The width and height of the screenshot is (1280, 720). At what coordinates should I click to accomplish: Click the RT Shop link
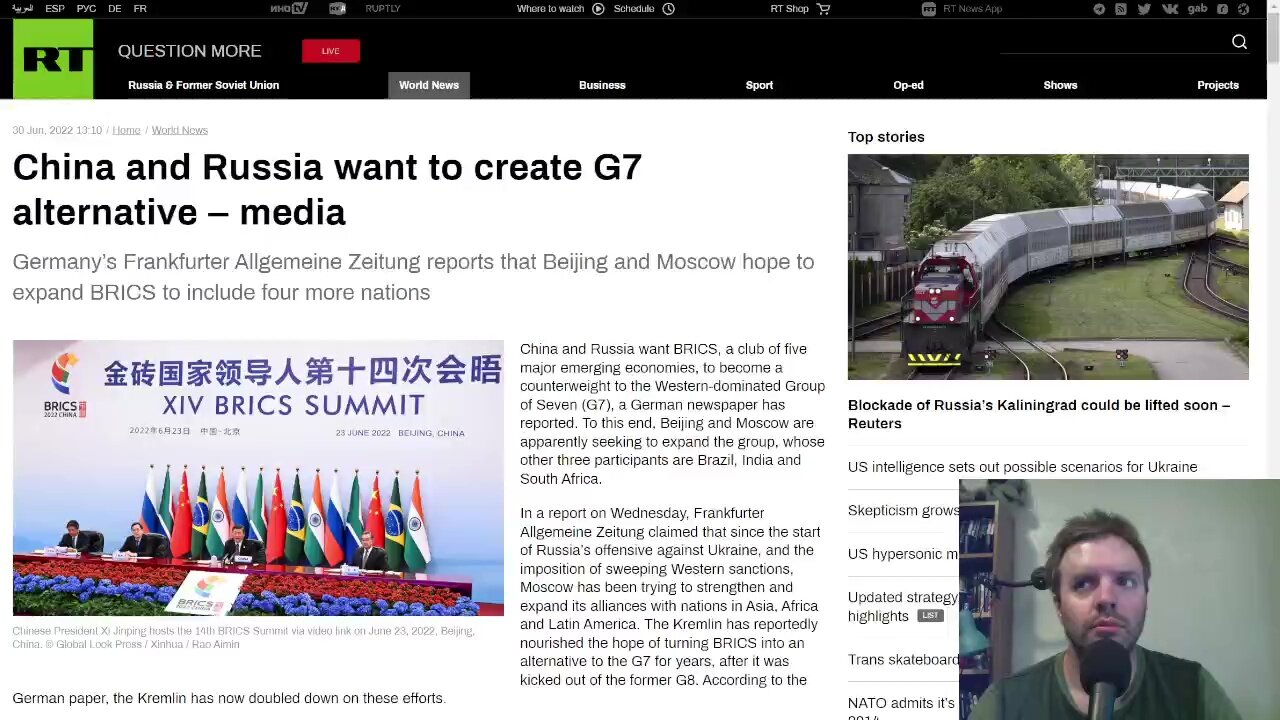(789, 9)
